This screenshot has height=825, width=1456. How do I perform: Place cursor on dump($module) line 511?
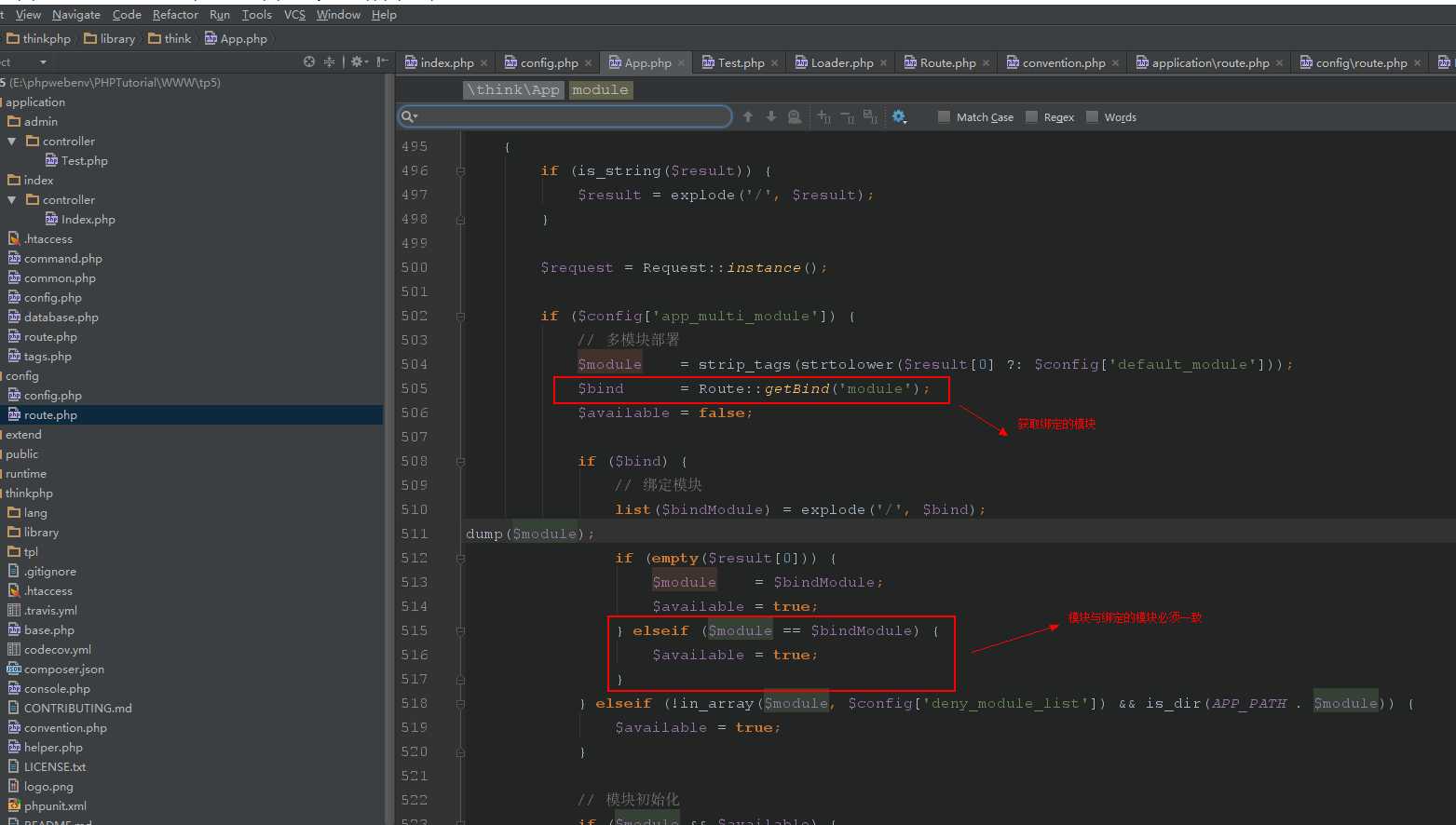pos(530,534)
